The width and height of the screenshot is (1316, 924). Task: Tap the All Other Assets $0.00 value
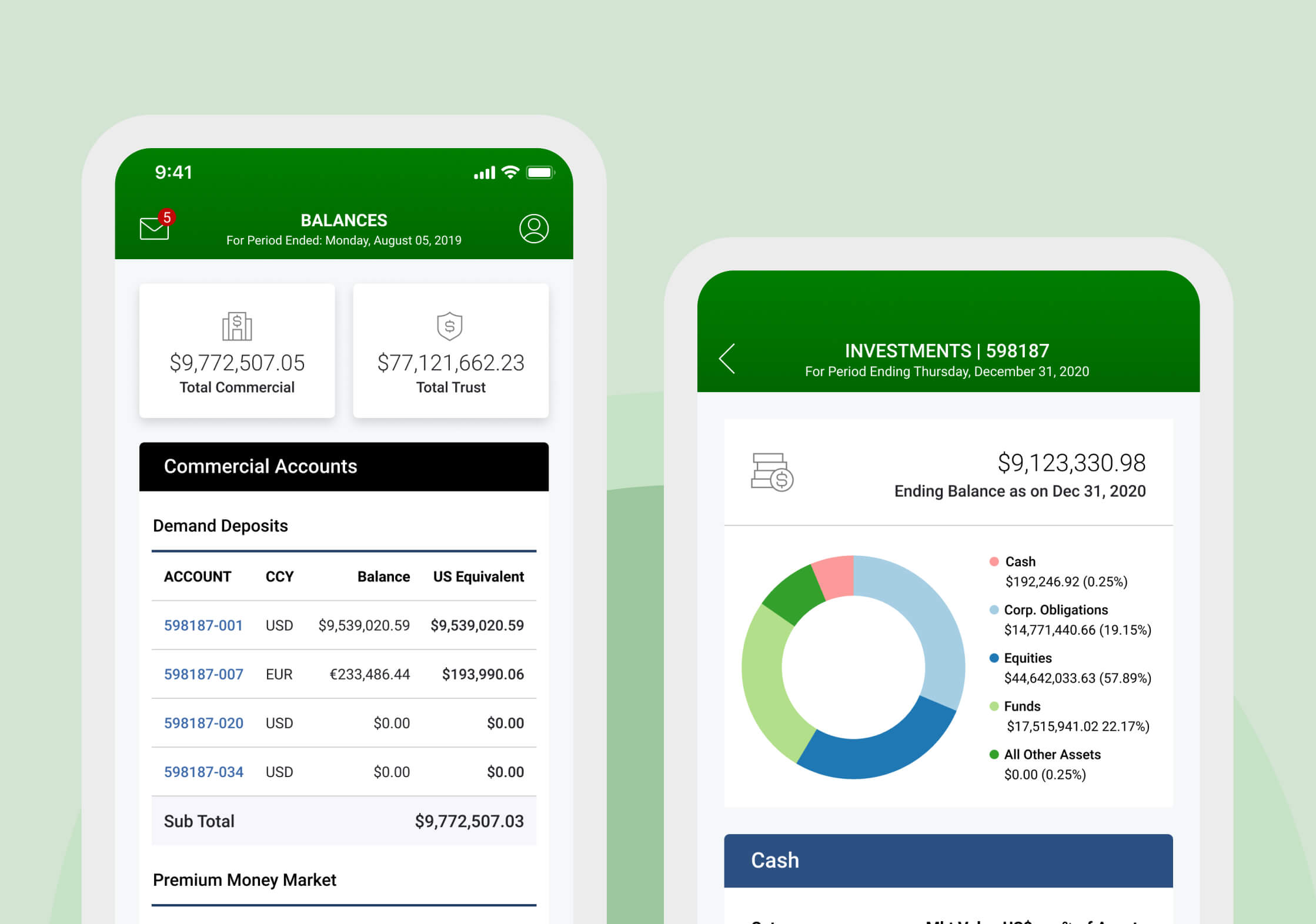(1045, 775)
